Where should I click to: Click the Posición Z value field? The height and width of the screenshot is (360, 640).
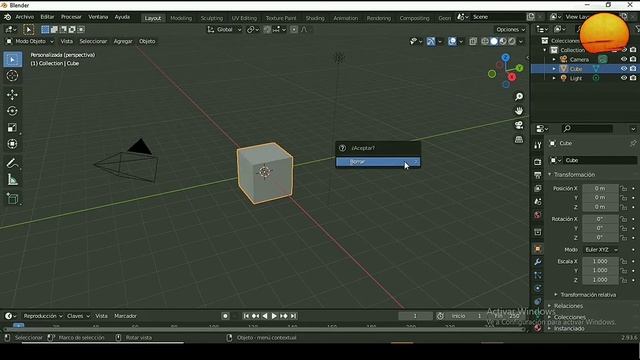(x=600, y=207)
